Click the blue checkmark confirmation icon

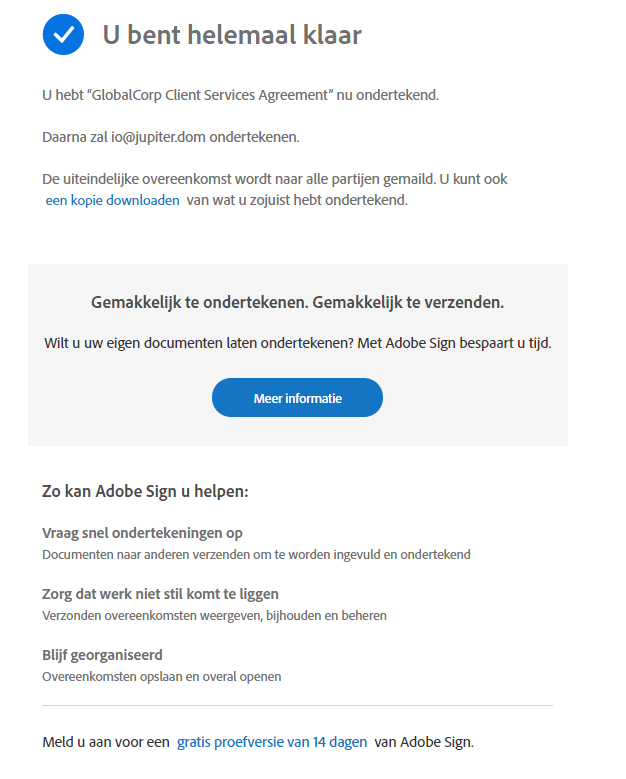(x=63, y=35)
